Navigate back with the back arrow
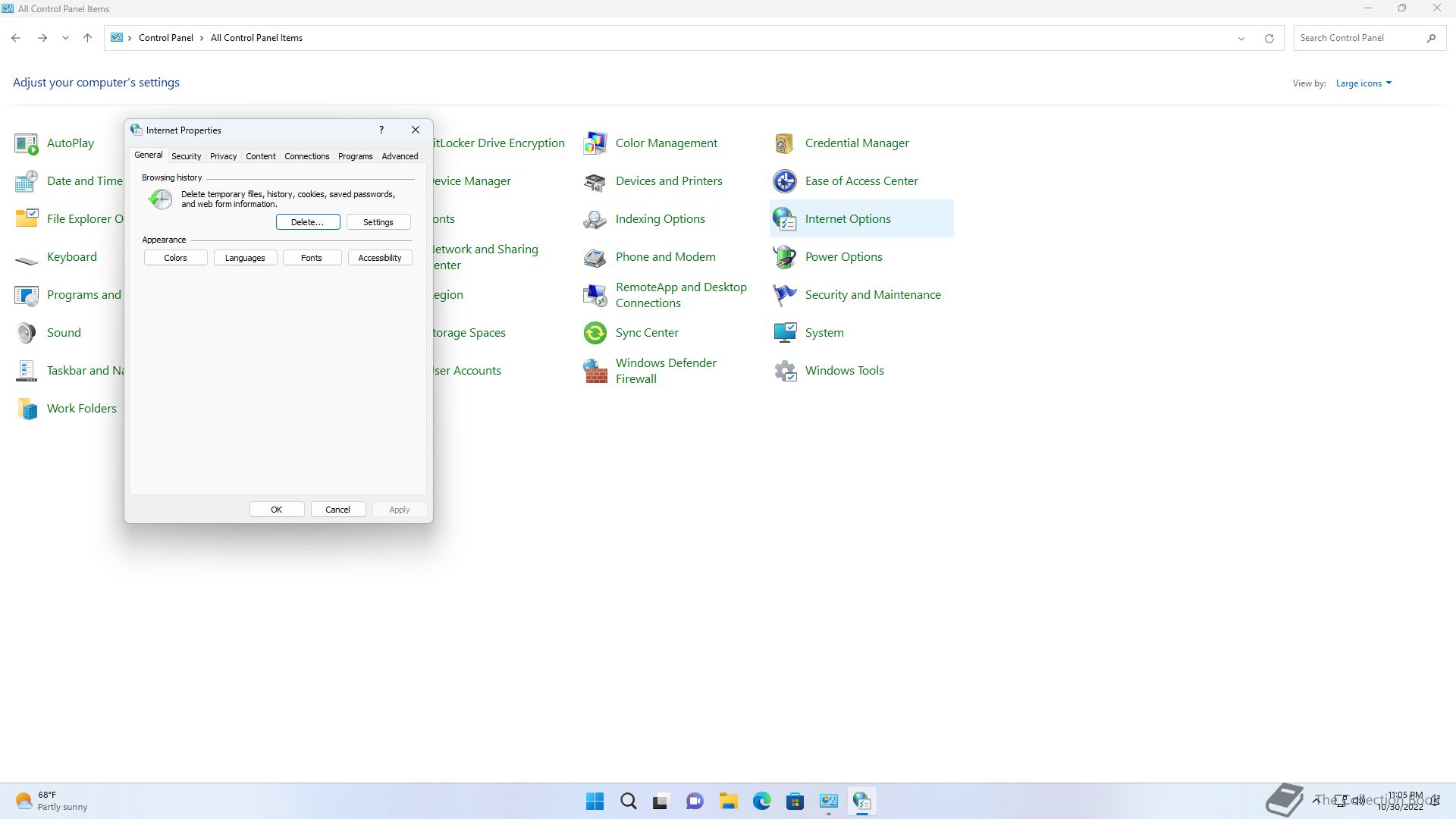Viewport: 1456px width, 819px height. point(16,38)
